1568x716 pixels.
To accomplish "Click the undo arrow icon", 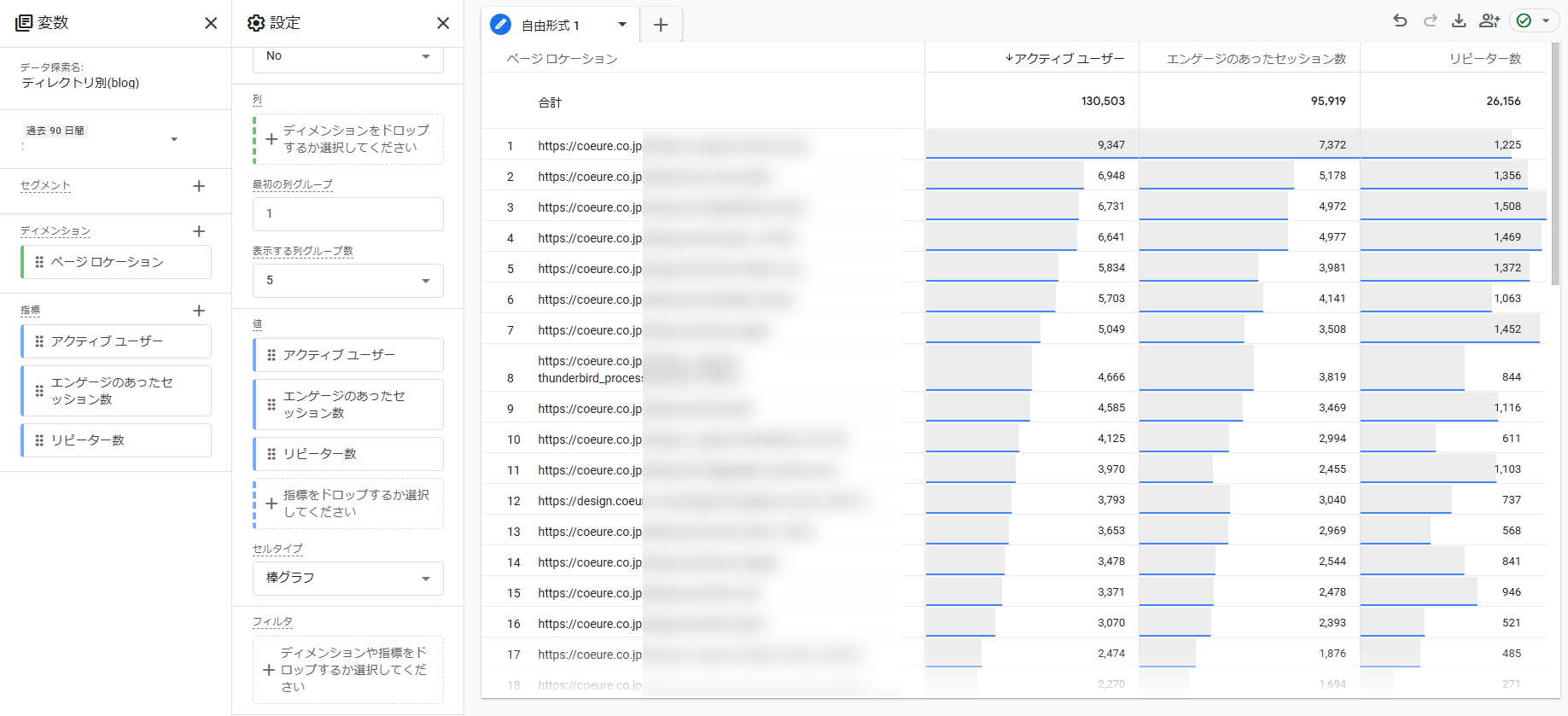I will [1400, 20].
